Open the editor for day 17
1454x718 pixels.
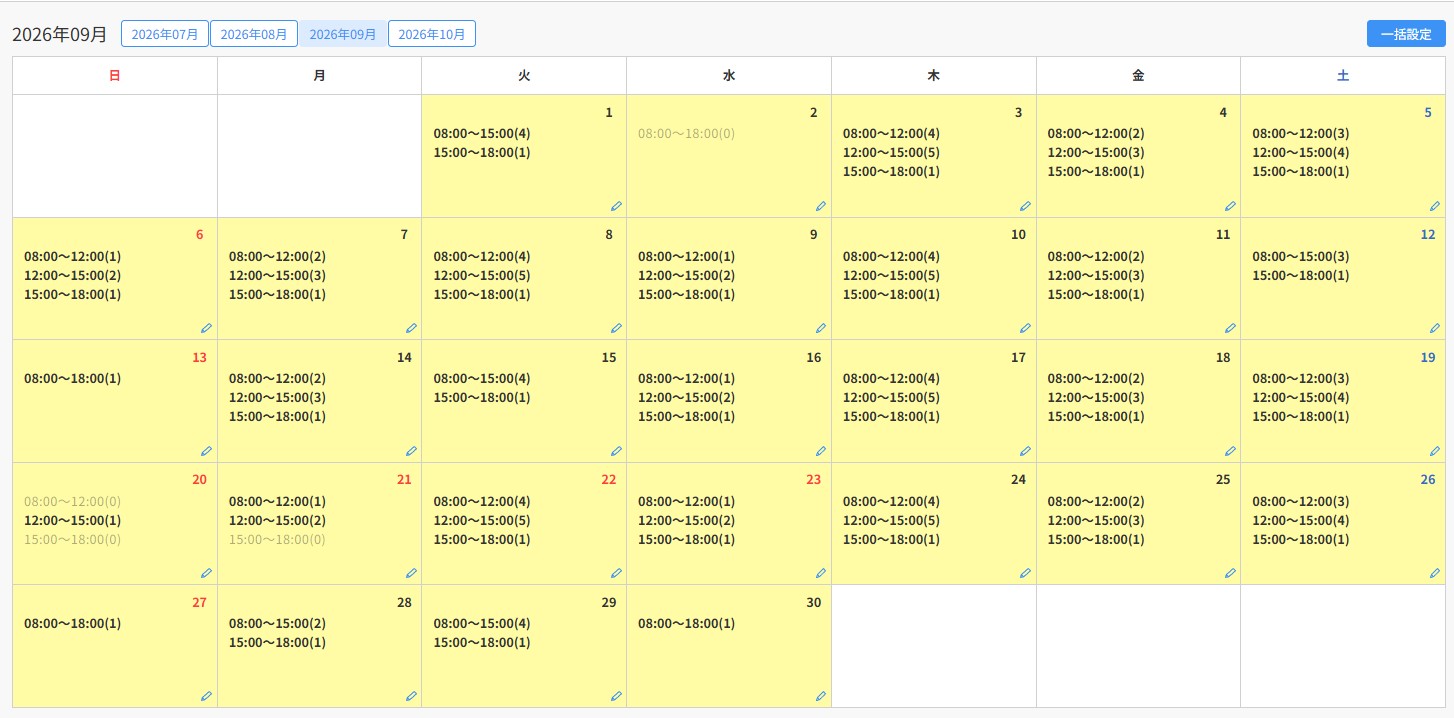pyautogui.click(x=1025, y=451)
